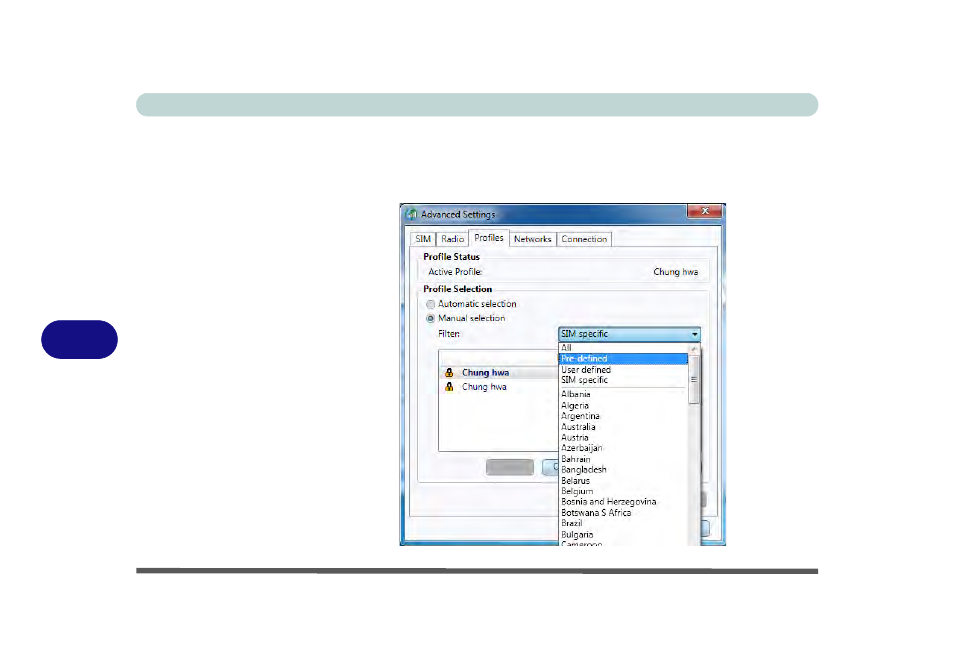Viewport: 954px width, 672px height.
Task: Click the lock icon beside bold Chung hwa
Action: click(x=449, y=373)
